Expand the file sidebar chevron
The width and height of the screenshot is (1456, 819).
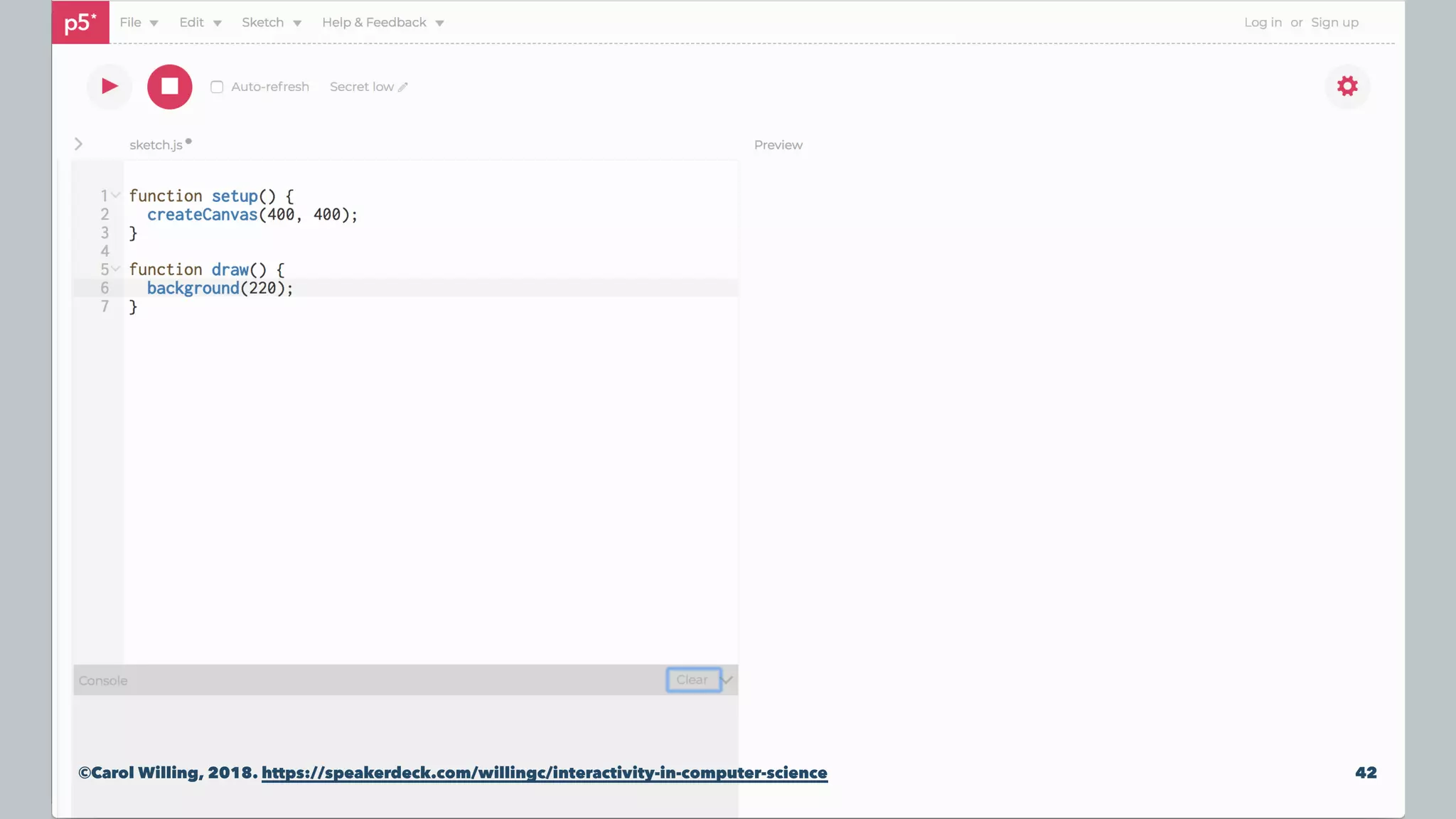click(78, 144)
